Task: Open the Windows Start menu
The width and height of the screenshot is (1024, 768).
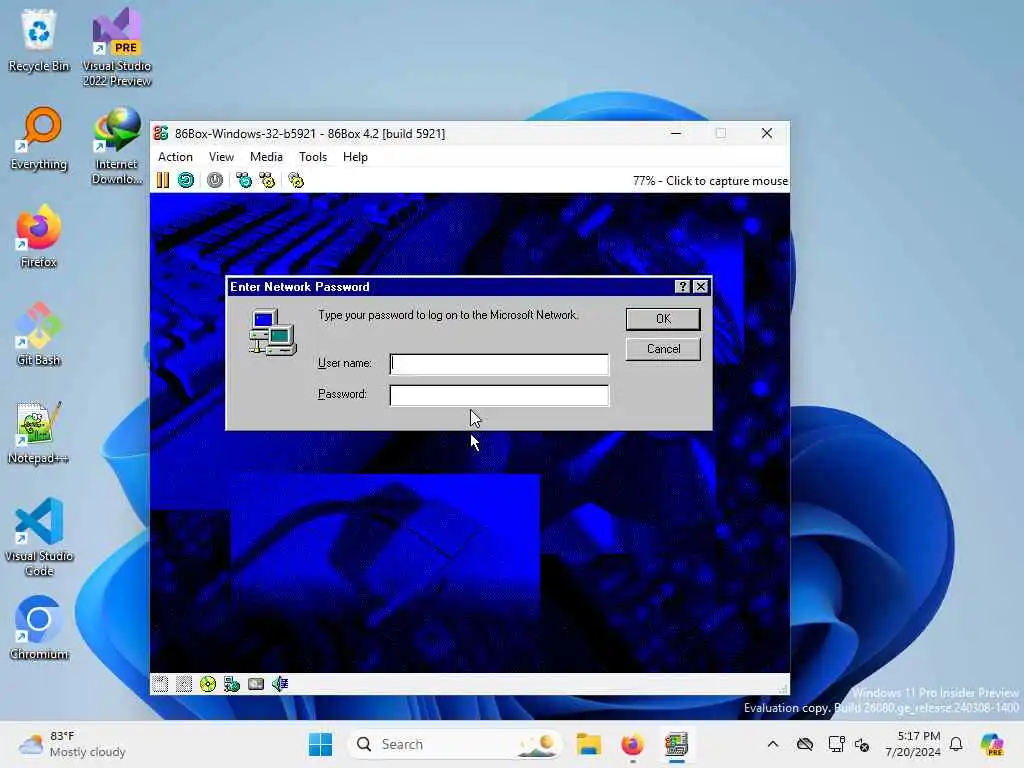Action: click(x=320, y=744)
